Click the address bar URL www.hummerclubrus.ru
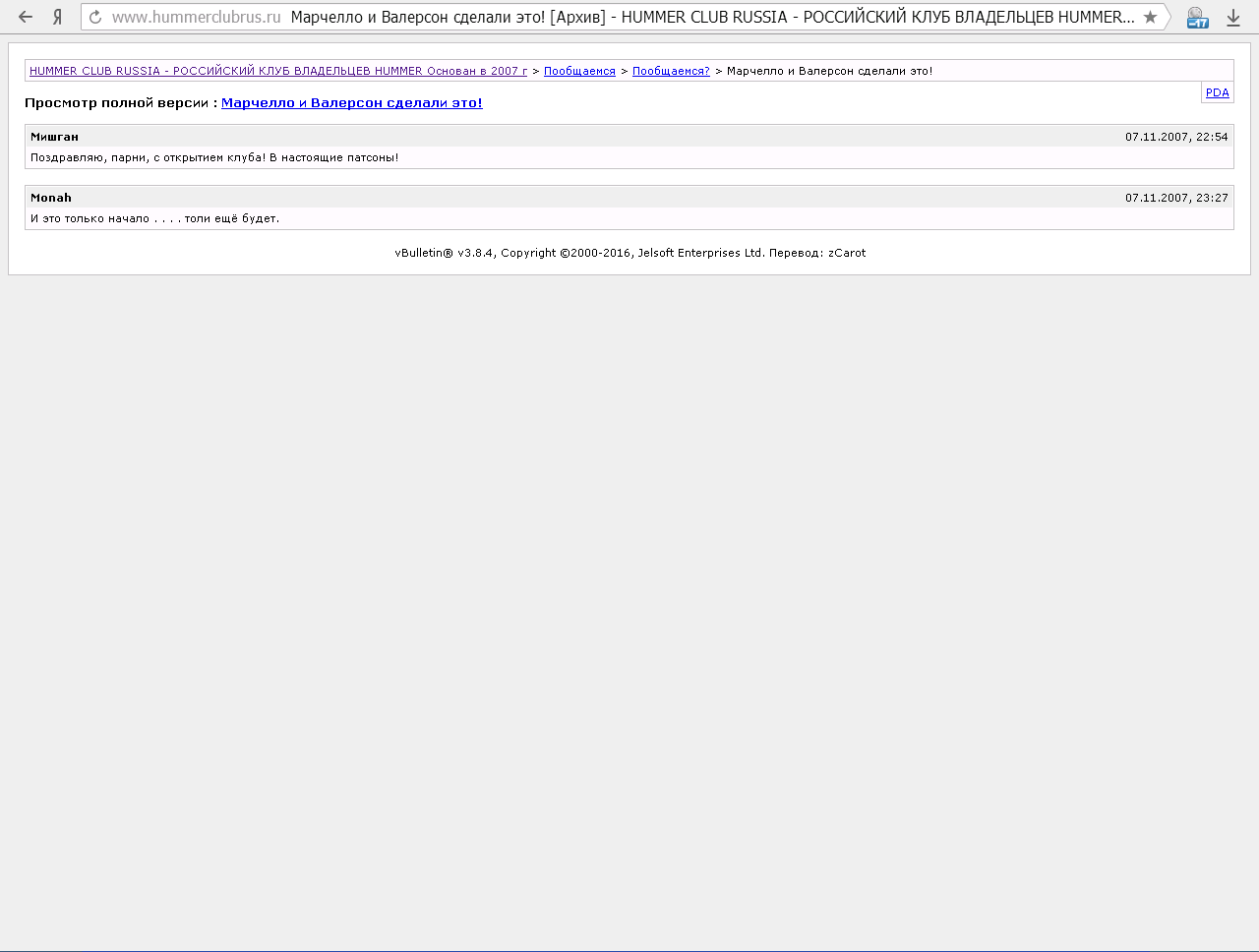Viewport: 1259px width, 952px height. 196,17
